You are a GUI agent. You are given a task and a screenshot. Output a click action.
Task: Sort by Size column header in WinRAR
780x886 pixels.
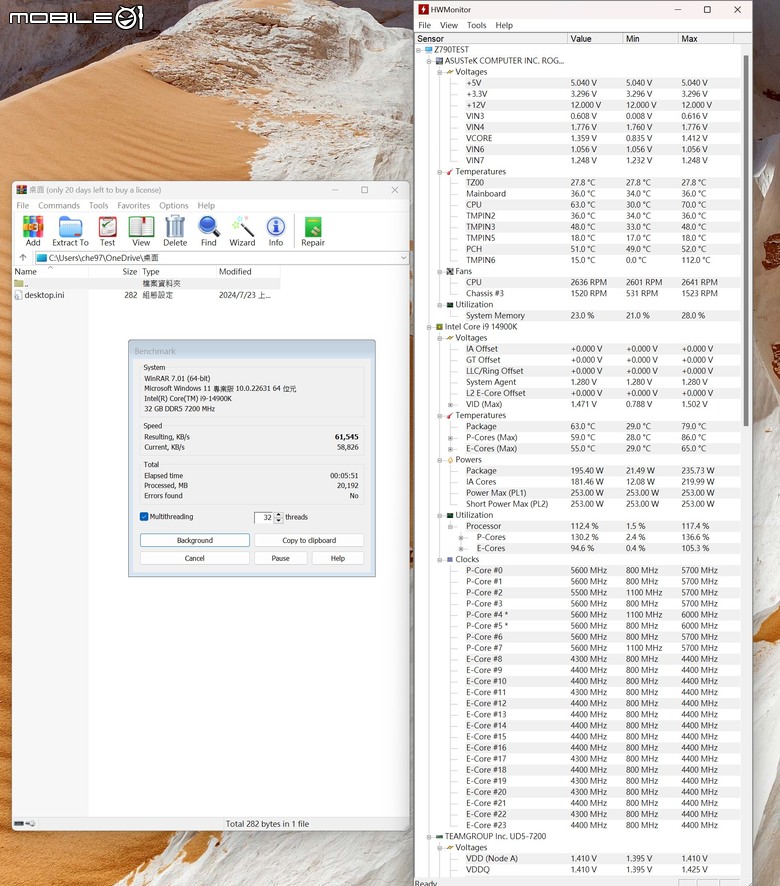[x=114, y=272]
